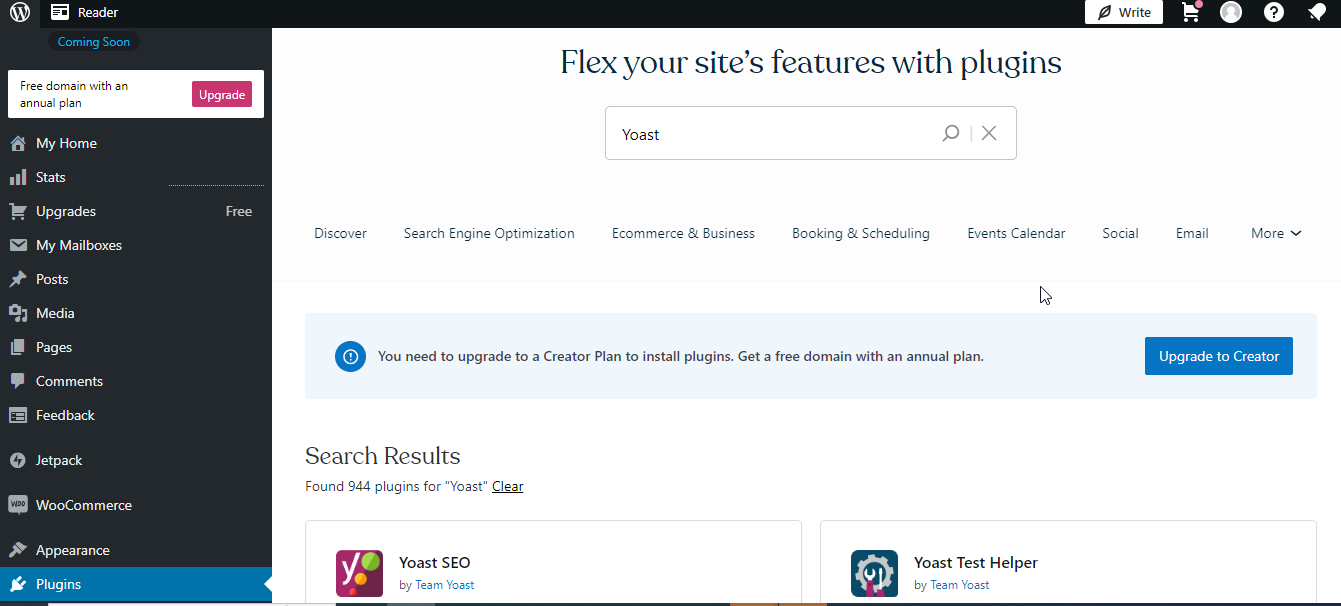Click the Free label next to Upgrades
The height and width of the screenshot is (606, 1341).
point(239,211)
